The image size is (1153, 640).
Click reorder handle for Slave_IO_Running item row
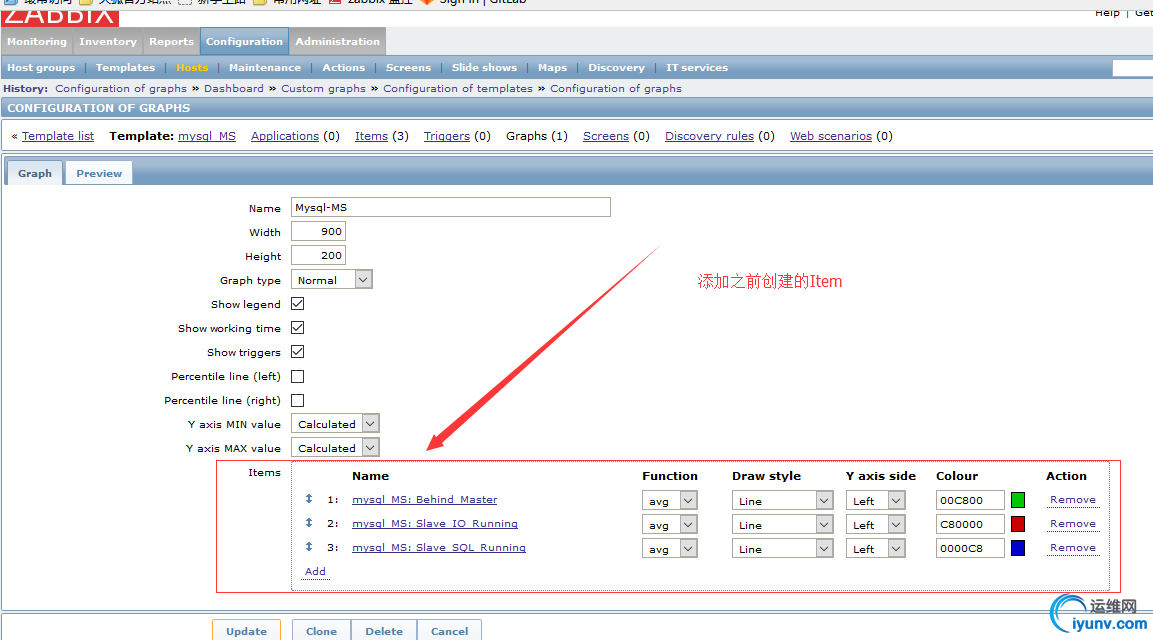tap(309, 523)
